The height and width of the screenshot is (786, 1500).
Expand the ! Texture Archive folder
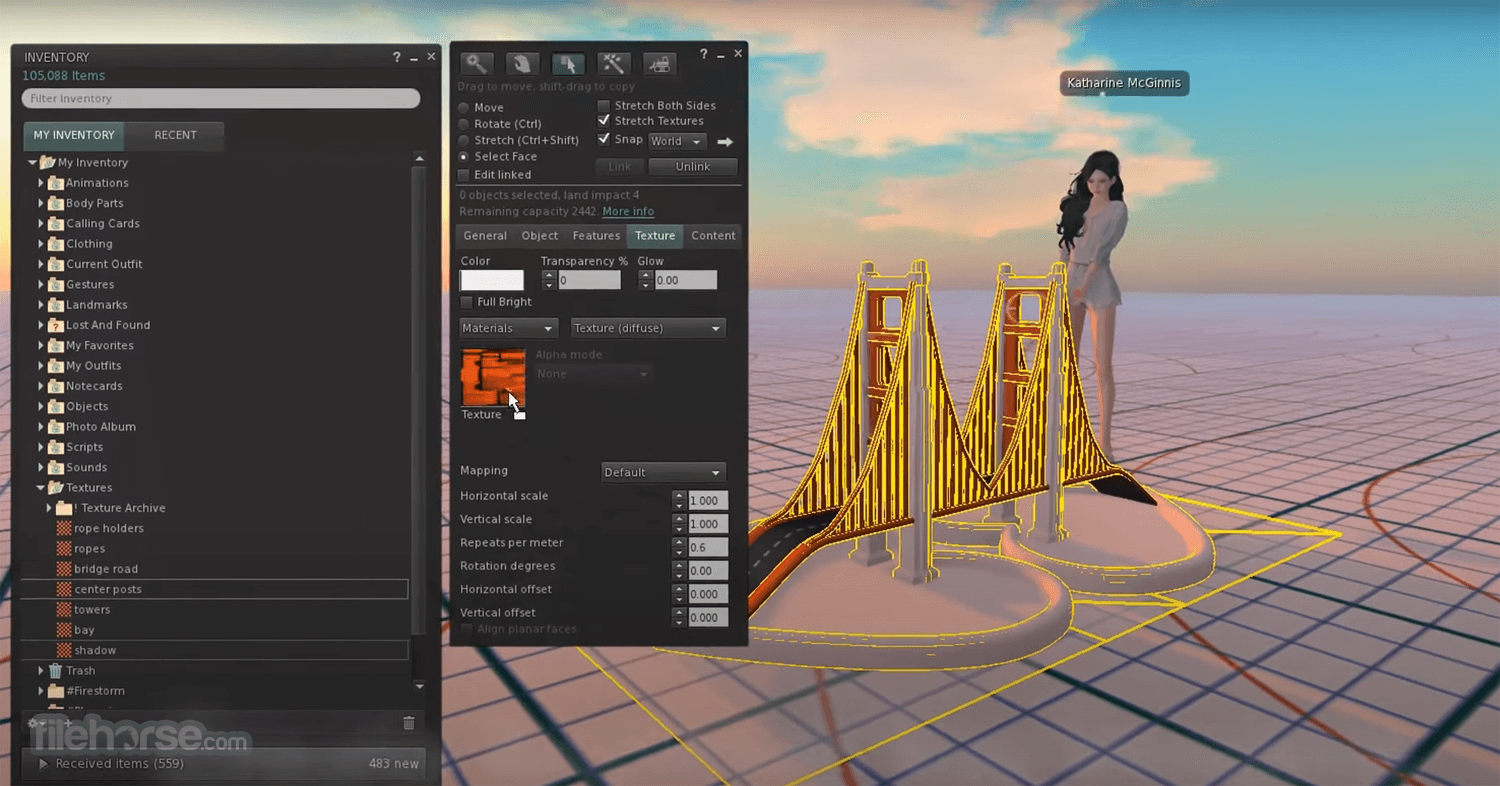pyautogui.click(x=49, y=508)
